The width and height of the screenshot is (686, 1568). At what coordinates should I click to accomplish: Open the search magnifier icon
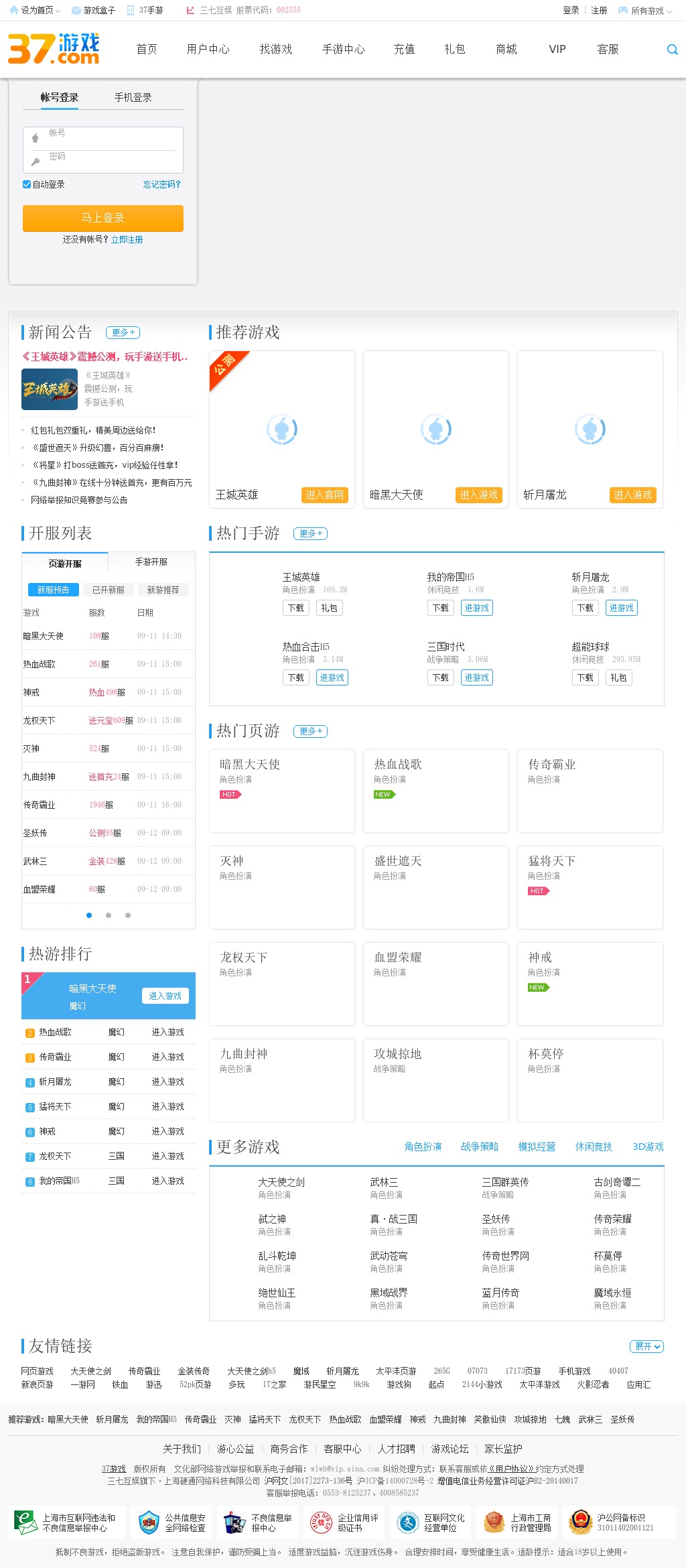coord(672,50)
